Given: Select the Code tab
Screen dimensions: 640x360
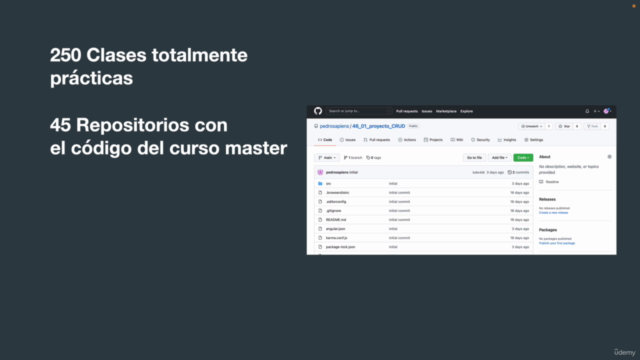Looking at the screenshot, I should (325, 140).
